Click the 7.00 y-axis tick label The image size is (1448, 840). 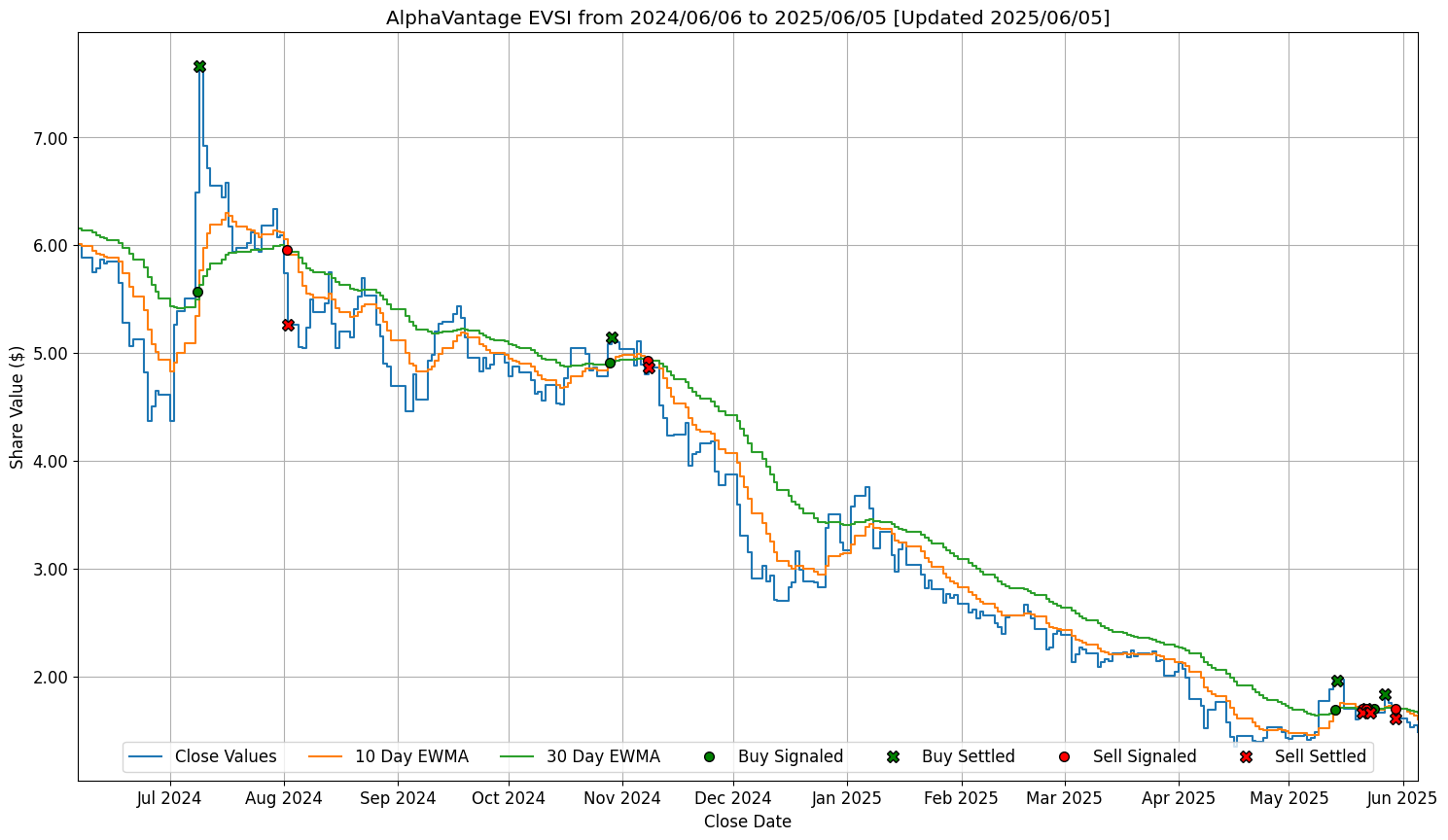coord(52,138)
